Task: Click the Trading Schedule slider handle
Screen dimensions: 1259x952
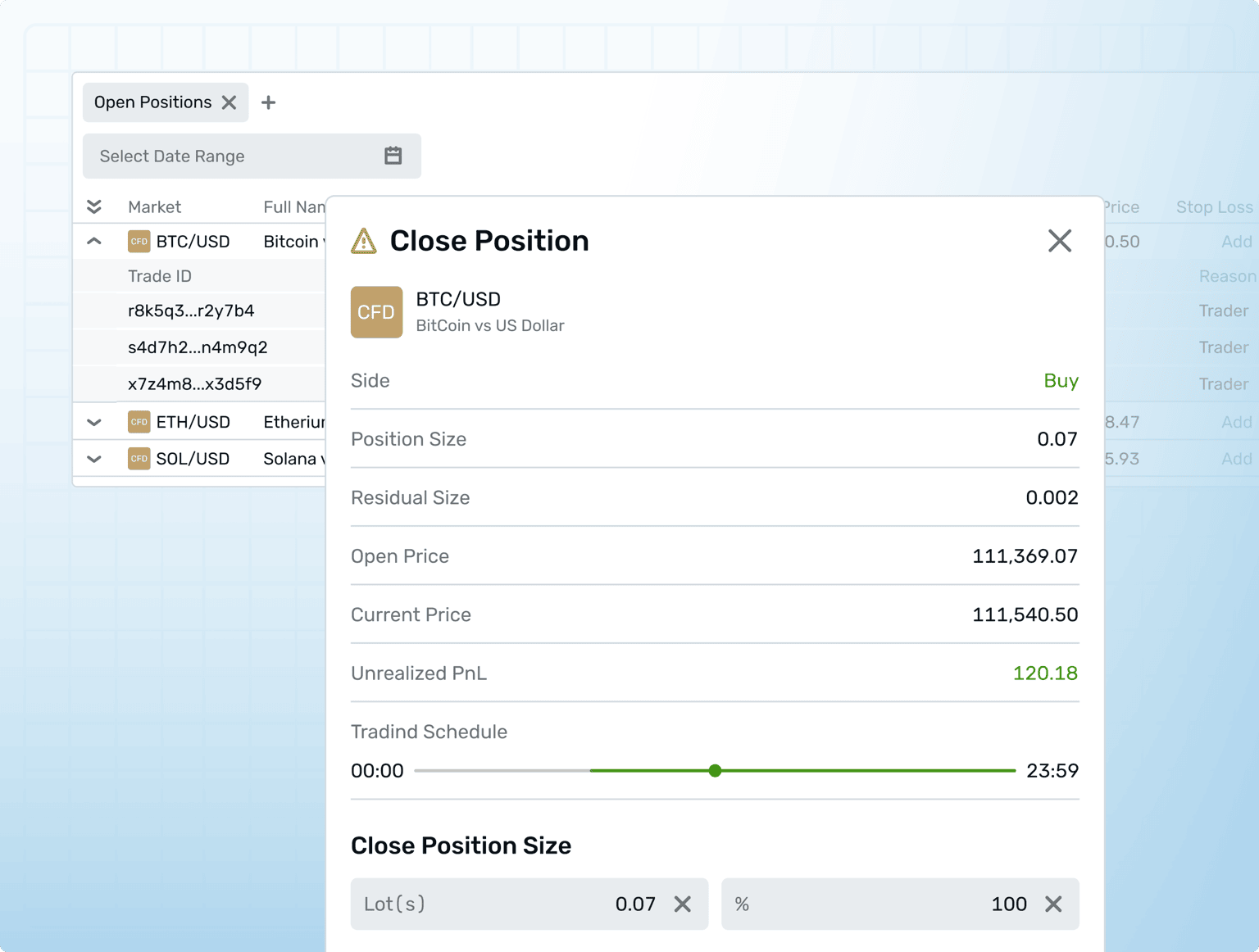Action: (716, 771)
